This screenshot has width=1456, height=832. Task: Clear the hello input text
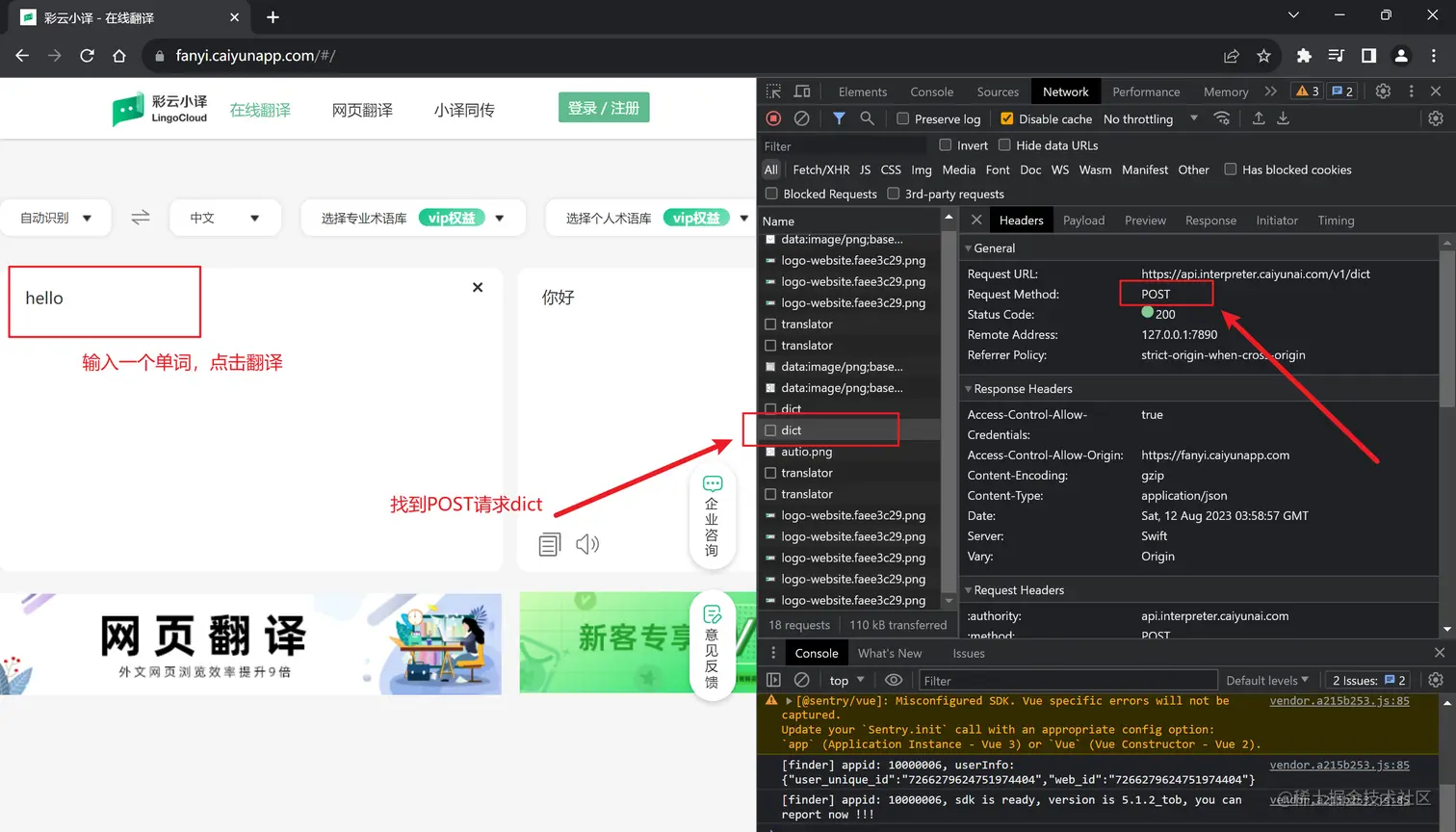478,287
